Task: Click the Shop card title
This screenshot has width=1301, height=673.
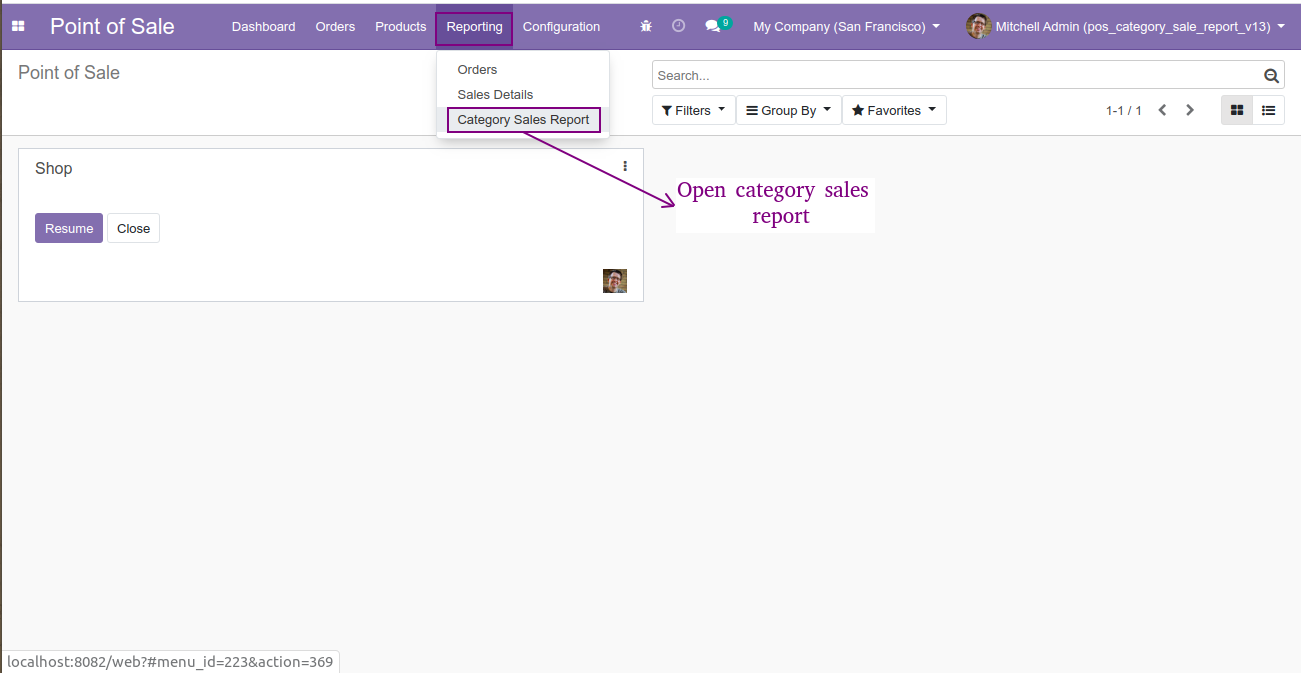Action: [x=54, y=168]
